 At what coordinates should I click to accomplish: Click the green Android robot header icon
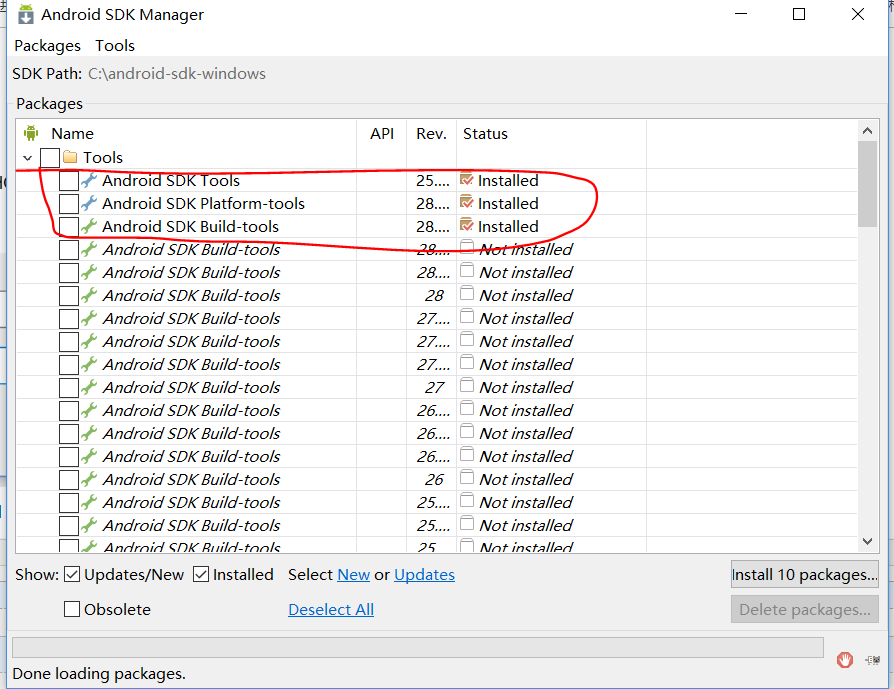(x=31, y=133)
